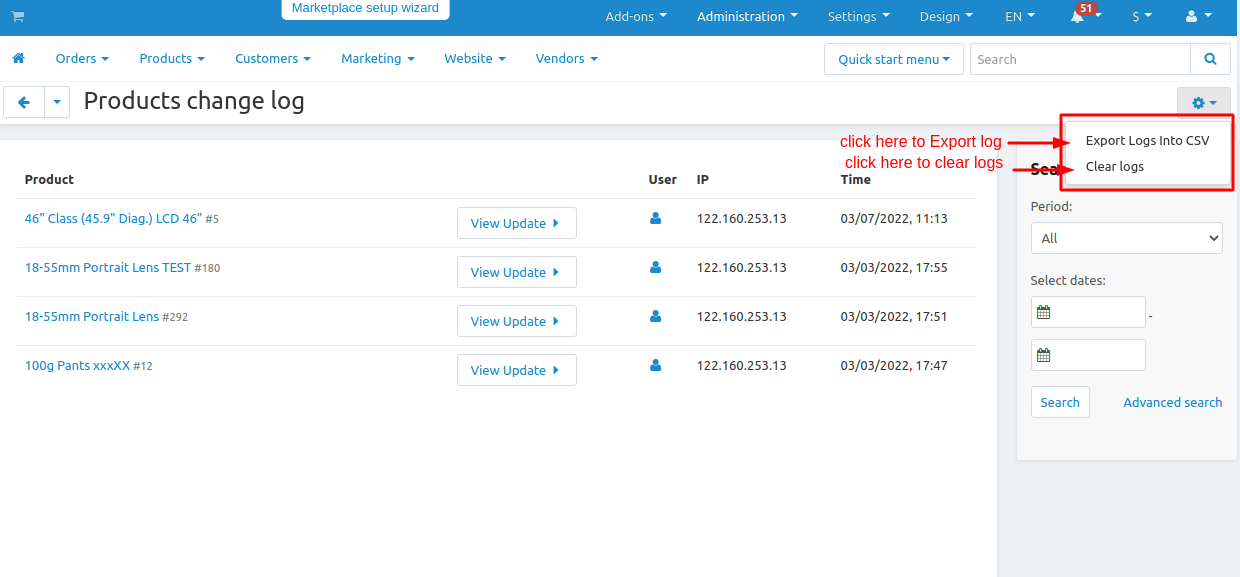Click the IP column header
The image size is (1240, 577).
coord(703,180)
